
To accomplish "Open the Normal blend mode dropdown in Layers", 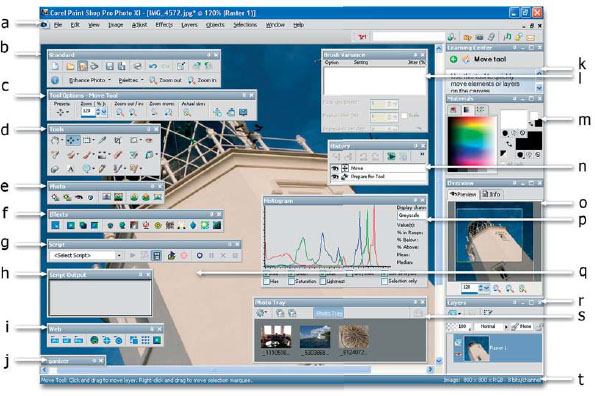I will tap(490, 327).
